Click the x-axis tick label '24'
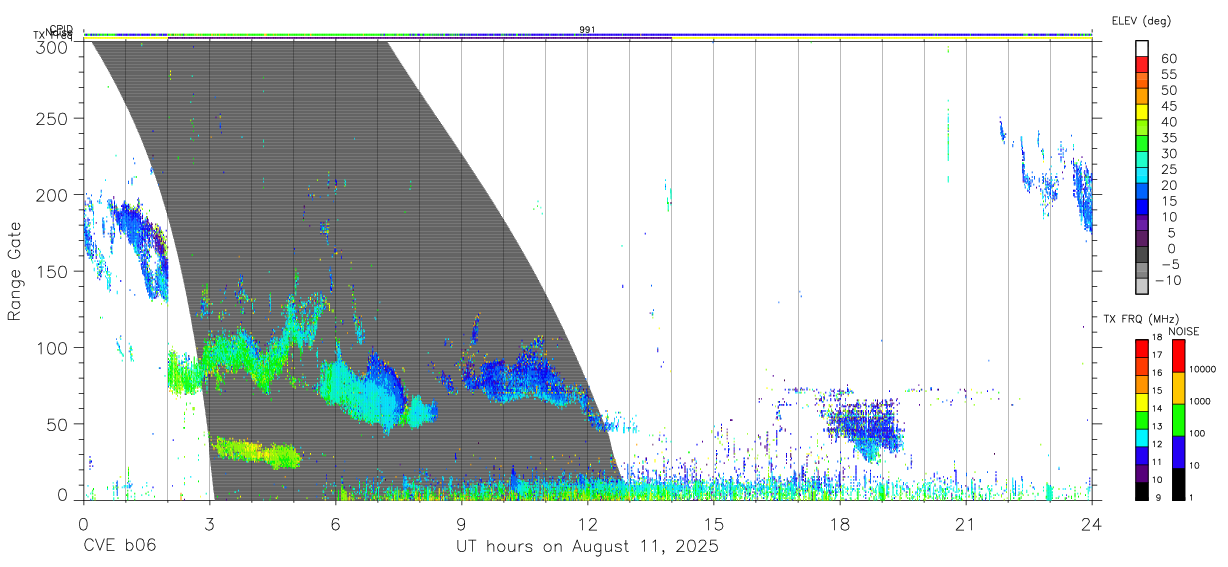1228x567 pixels. [x=1091, y=524]
